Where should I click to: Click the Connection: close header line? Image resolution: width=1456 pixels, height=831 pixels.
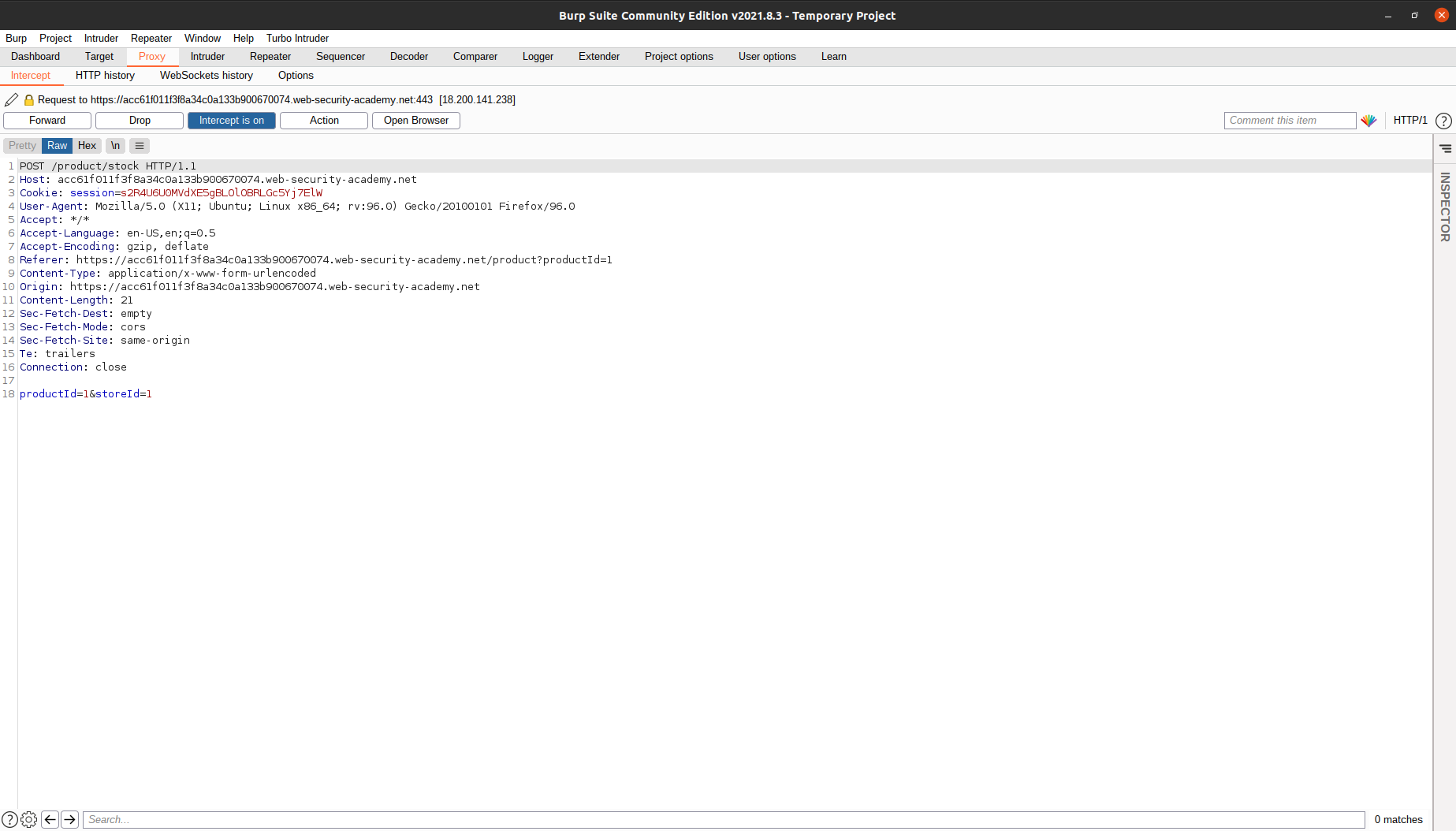(73, 367)
